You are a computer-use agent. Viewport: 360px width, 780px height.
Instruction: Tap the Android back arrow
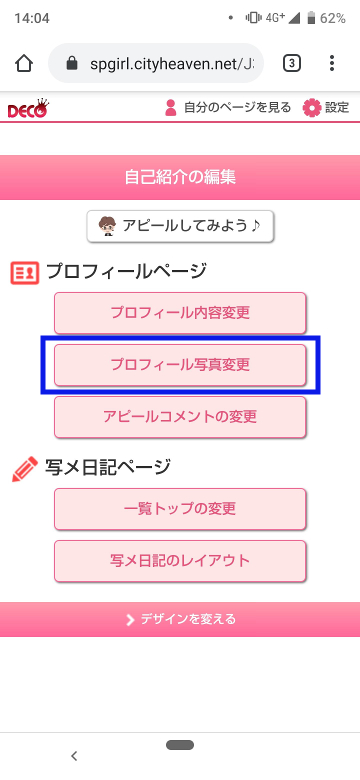[74, 756]
